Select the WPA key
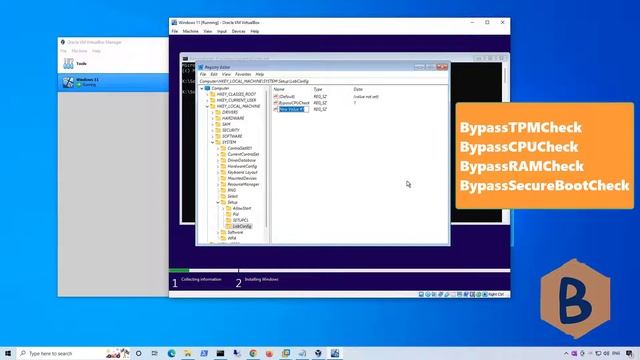This screenshot has width=640, height=360. pyautogui.click(x=231, y=238)
